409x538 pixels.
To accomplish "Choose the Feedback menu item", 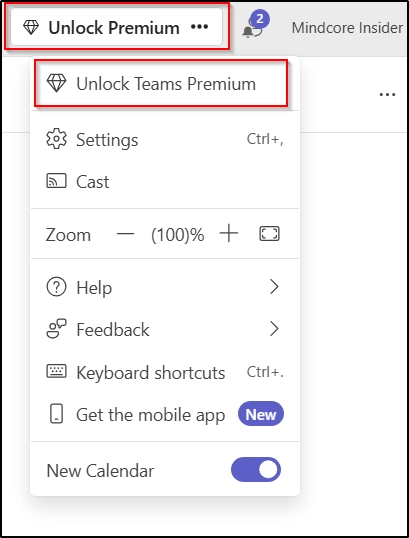I will click(x=165, y=329).
